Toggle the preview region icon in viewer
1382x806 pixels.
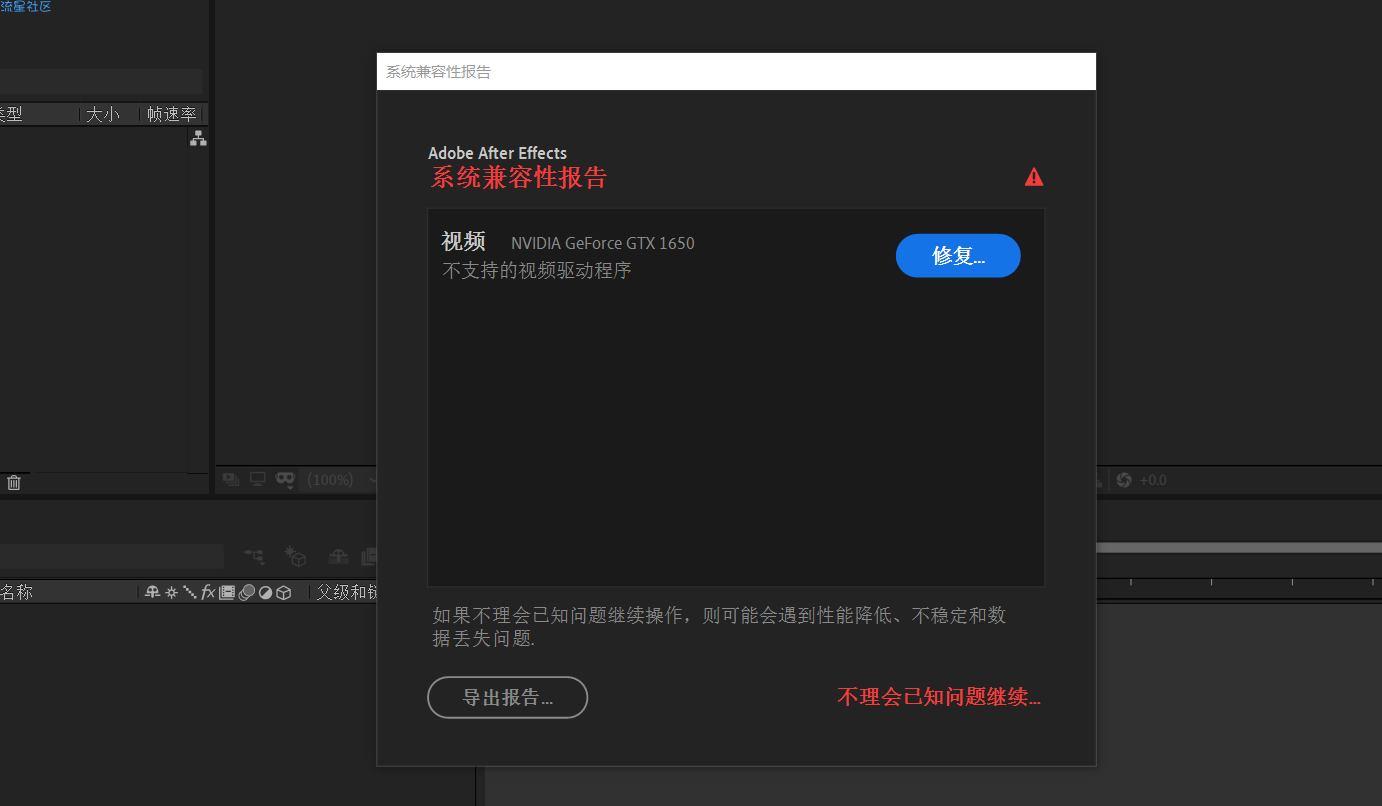[x=231, y=480]
